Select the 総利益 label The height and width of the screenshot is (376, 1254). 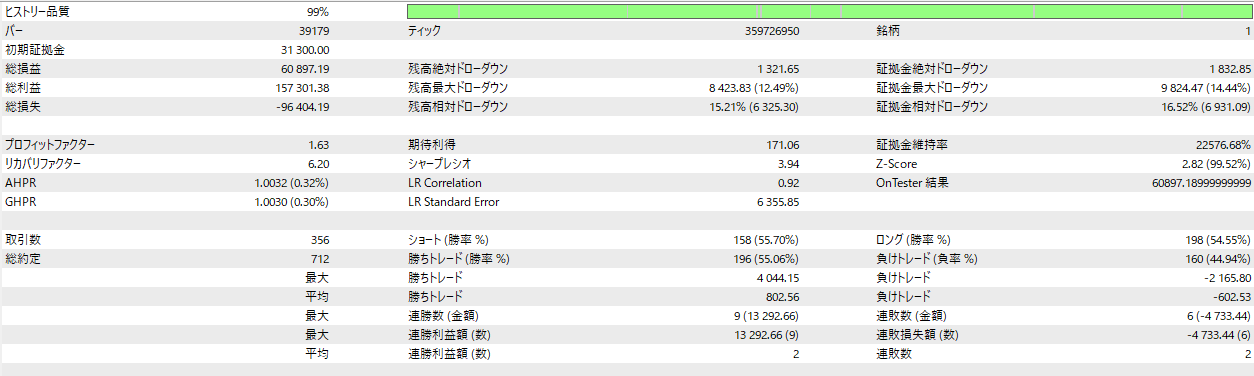[23, 88]
